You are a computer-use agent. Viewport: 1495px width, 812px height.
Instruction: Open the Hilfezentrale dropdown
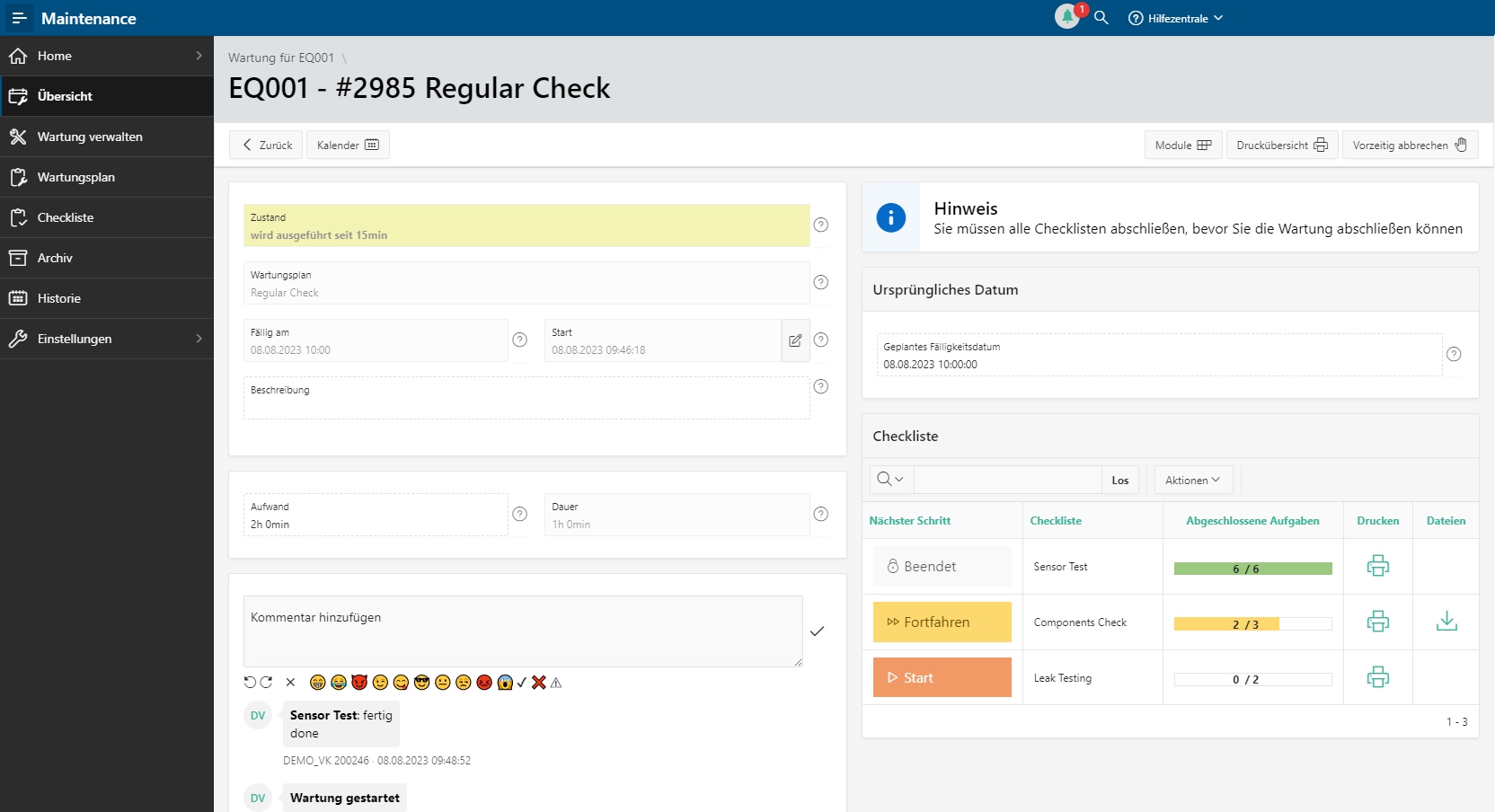(x=1176, y=18)
